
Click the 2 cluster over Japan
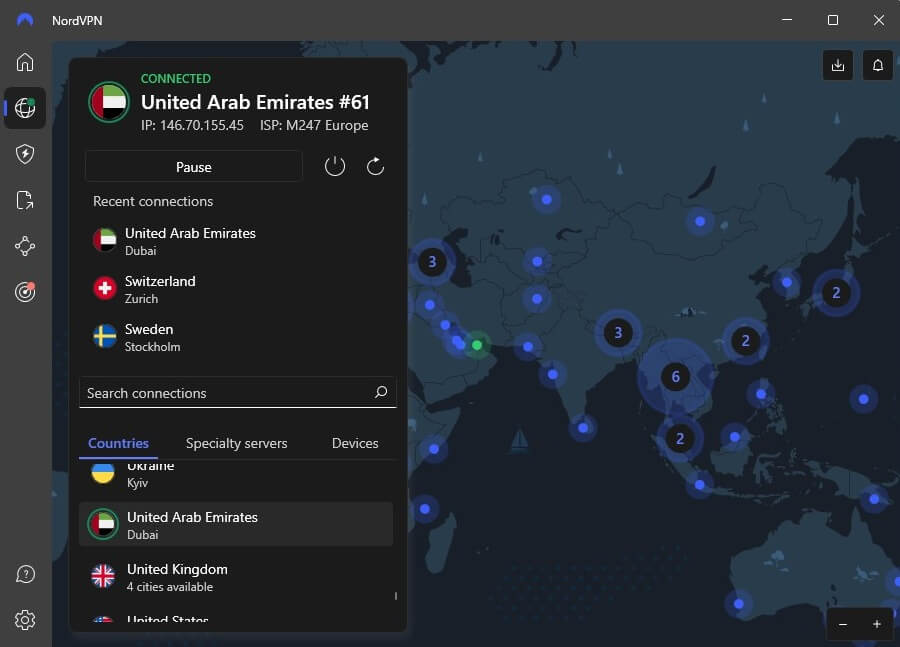836,293
